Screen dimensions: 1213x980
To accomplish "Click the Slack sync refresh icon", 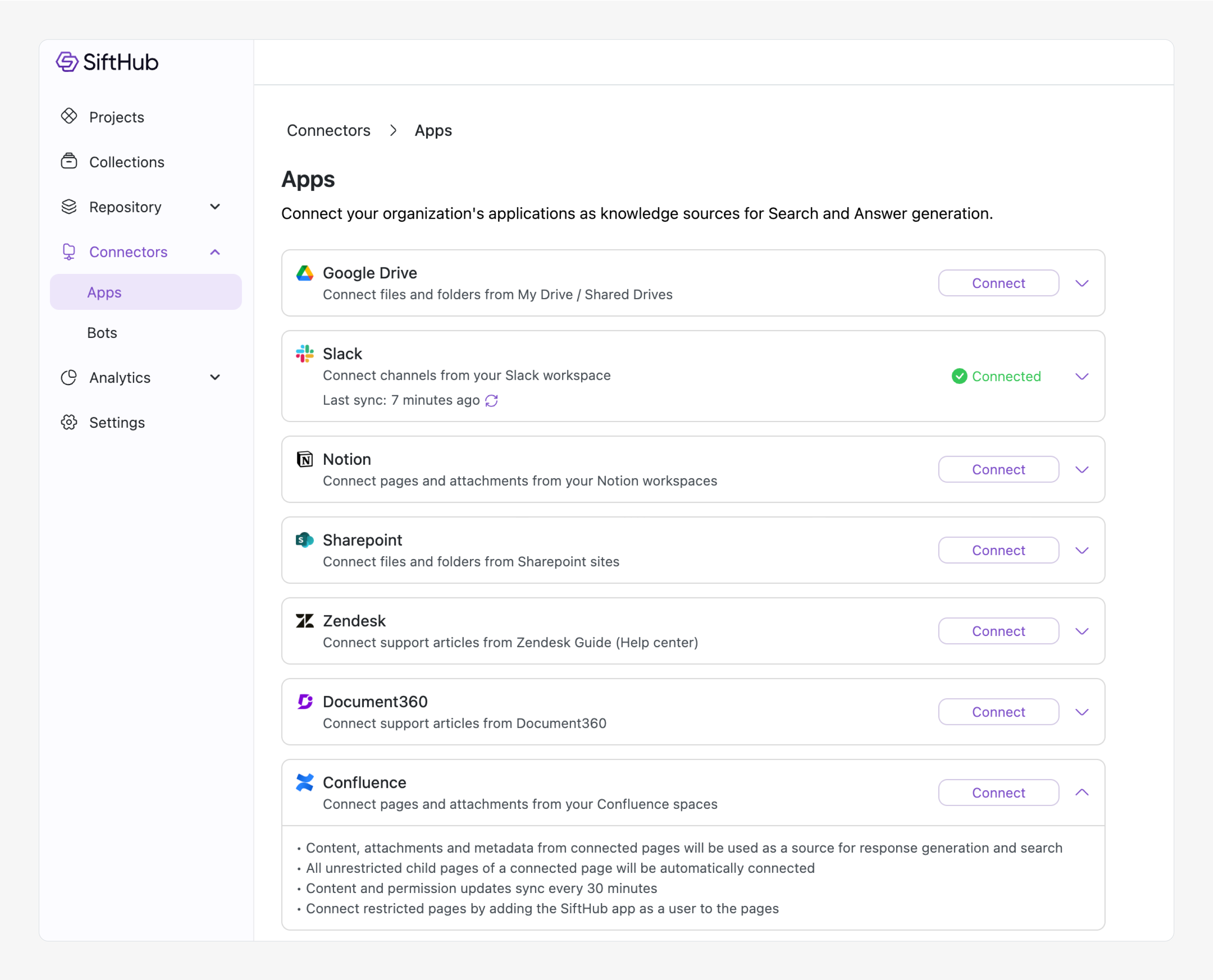I will tap(491, 400).
